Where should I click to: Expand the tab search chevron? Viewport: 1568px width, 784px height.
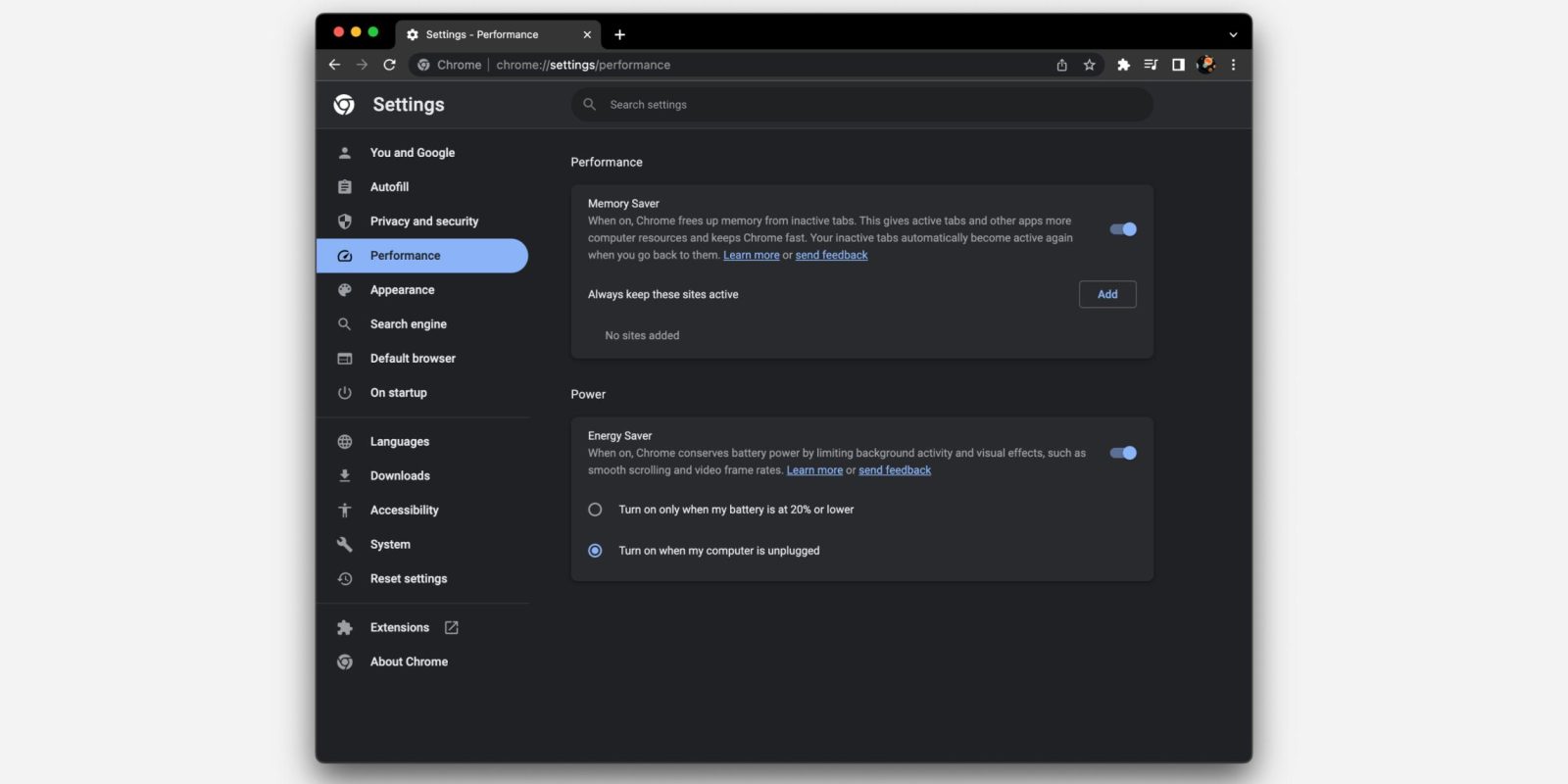click(1233, 34)
